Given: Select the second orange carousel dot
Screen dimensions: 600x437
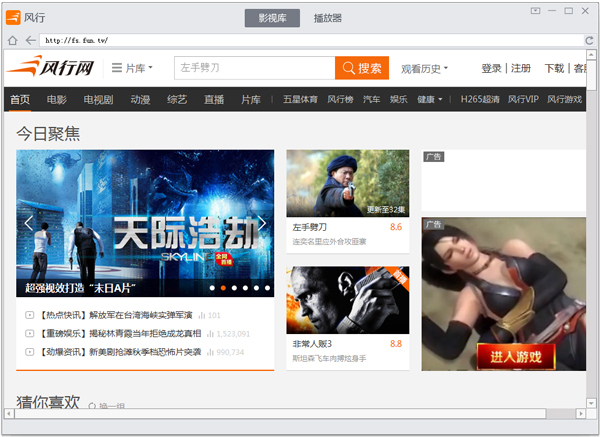Looking at the screenshot, I should (223, 288).
